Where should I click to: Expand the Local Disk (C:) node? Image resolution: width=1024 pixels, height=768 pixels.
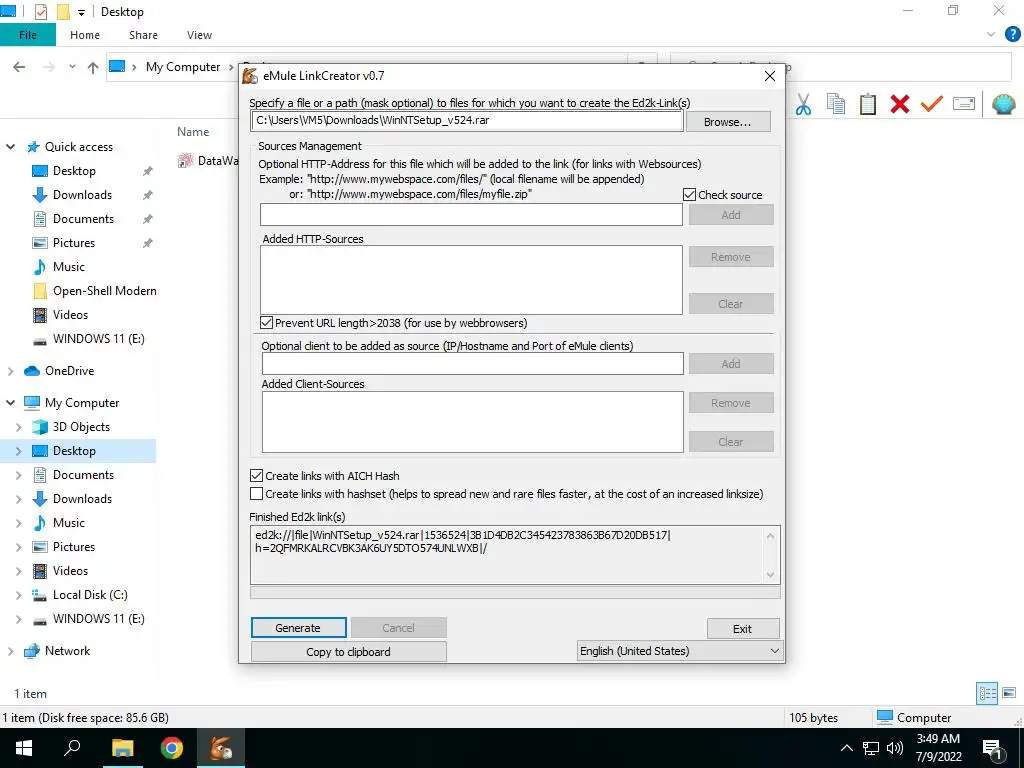point(19,595)
